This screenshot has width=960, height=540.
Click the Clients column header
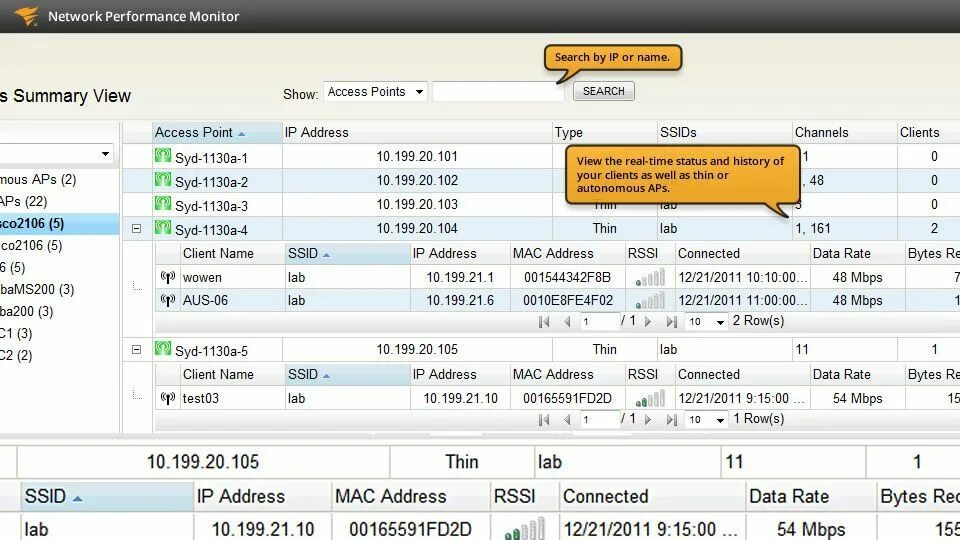[928, 132]
